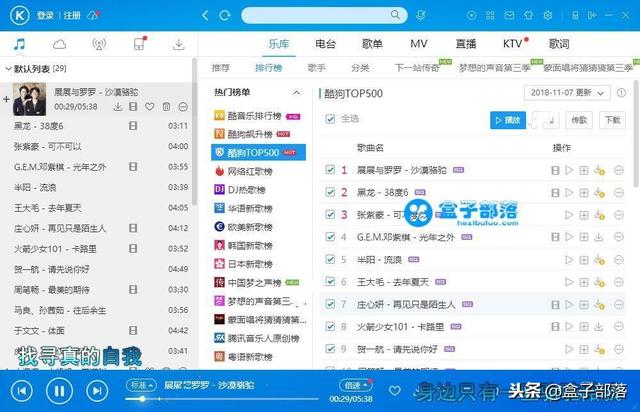The height and width of the screenshot is (412, 640).
Task: Open the messages envelope icon
Action: 509,16
